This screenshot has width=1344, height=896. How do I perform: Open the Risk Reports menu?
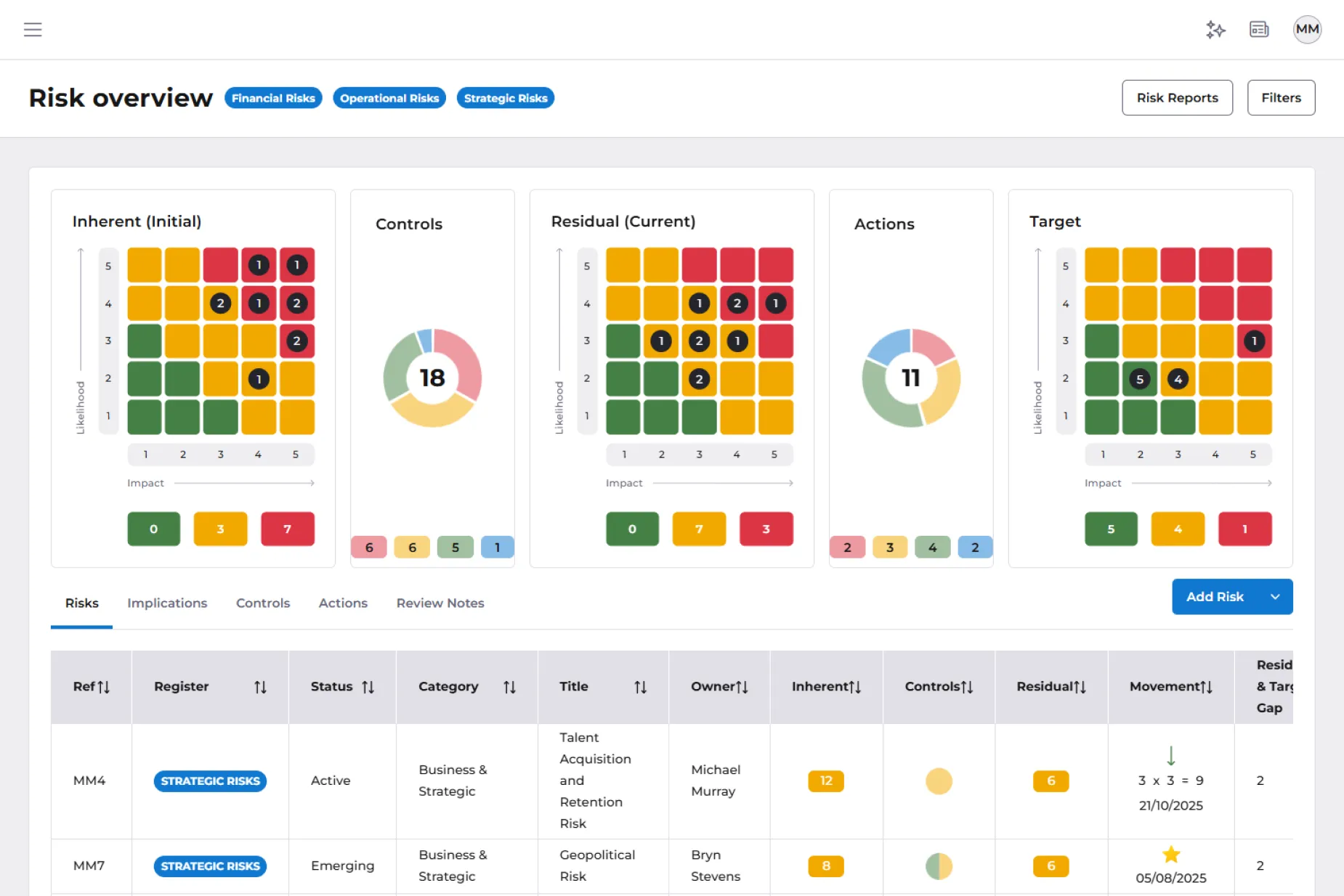[1177, 98]
